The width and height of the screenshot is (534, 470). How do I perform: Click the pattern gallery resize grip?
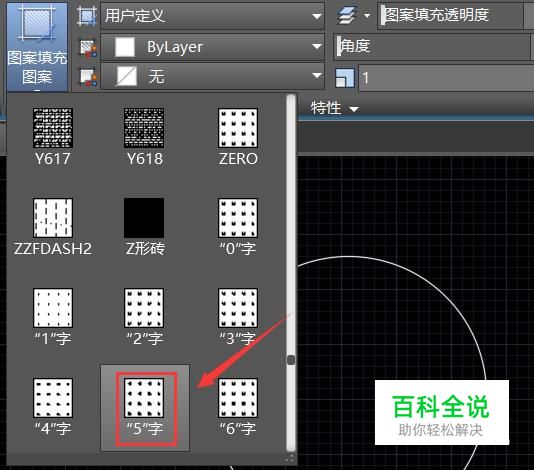289,458
